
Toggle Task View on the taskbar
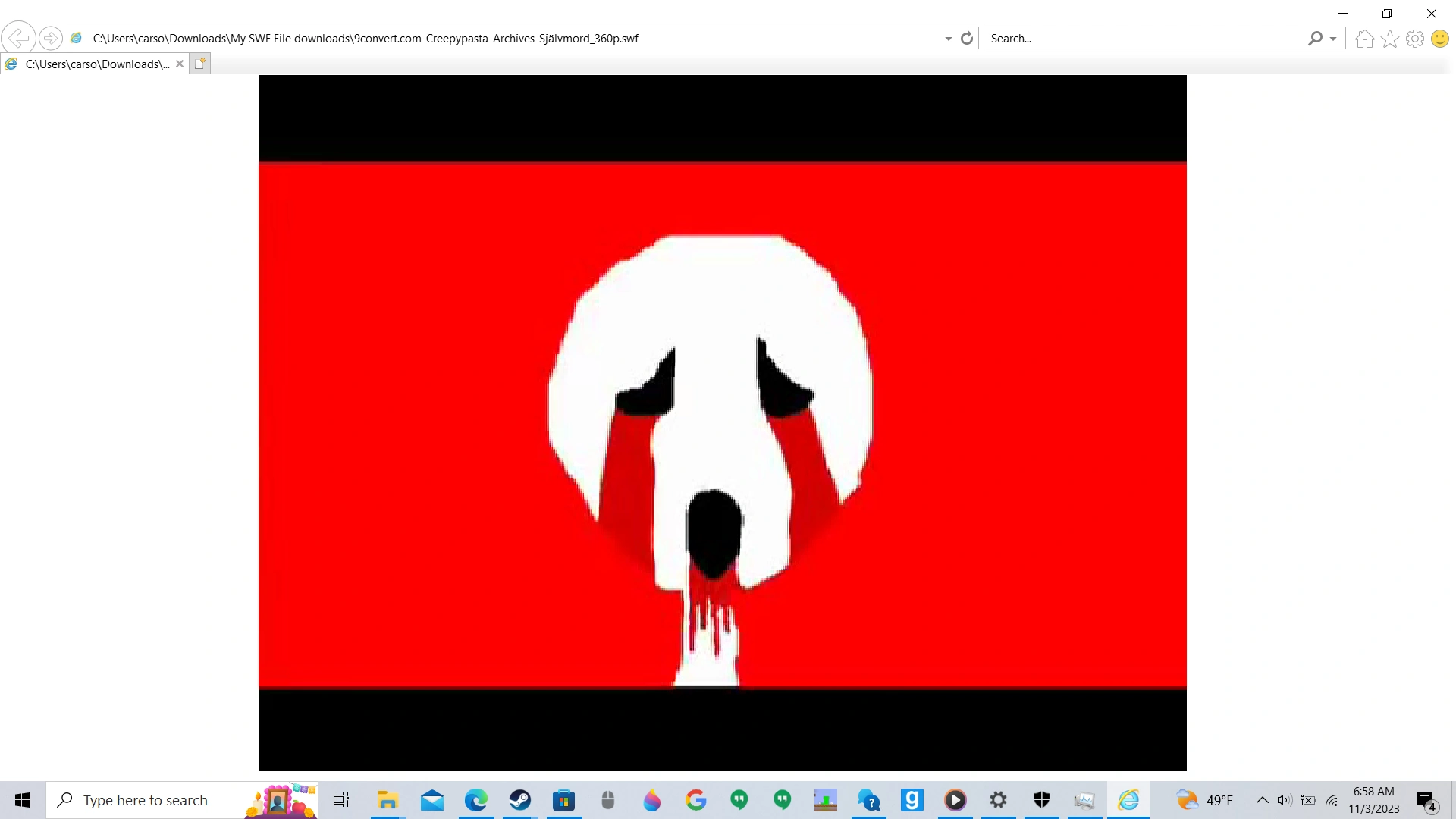click(x=340, y=800)
